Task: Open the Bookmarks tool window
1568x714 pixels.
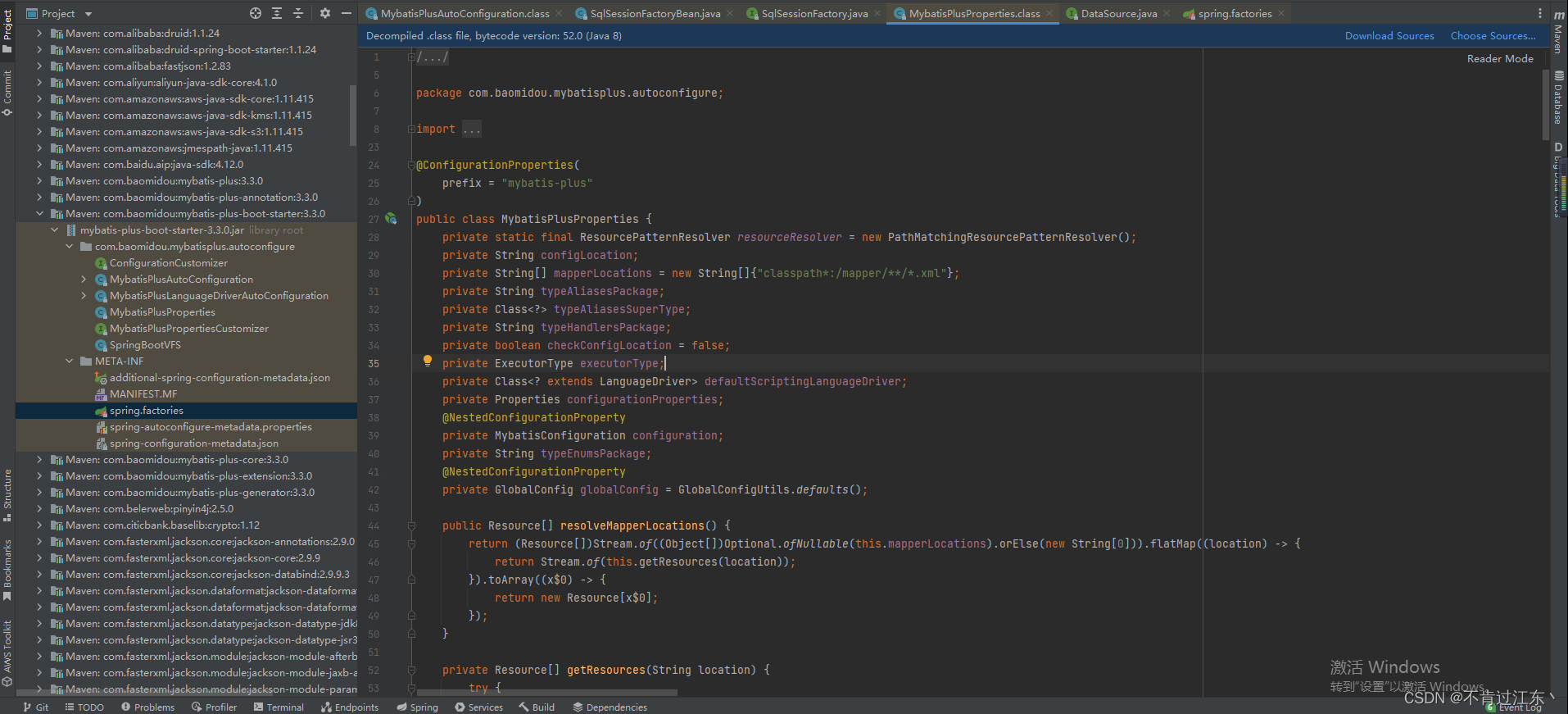Action: pyautogui.click(x=7, y=570)
